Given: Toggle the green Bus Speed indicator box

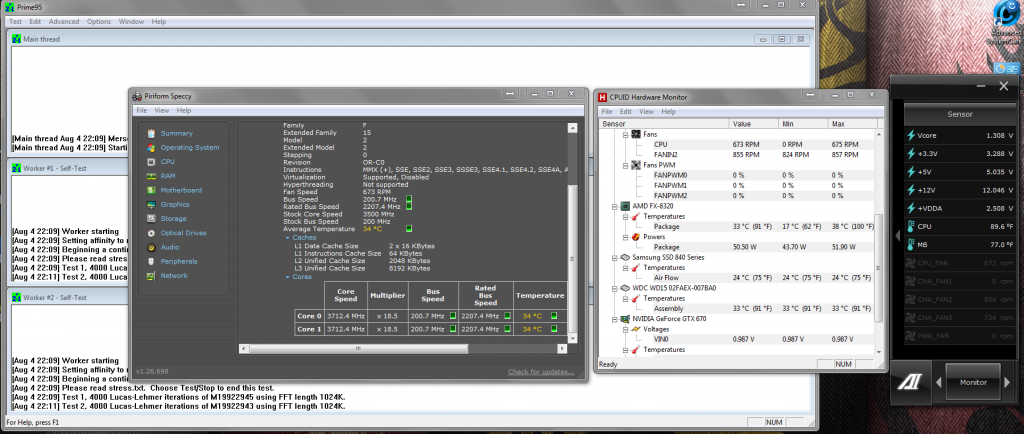Looking at the screenshot, I should (410, 199).
